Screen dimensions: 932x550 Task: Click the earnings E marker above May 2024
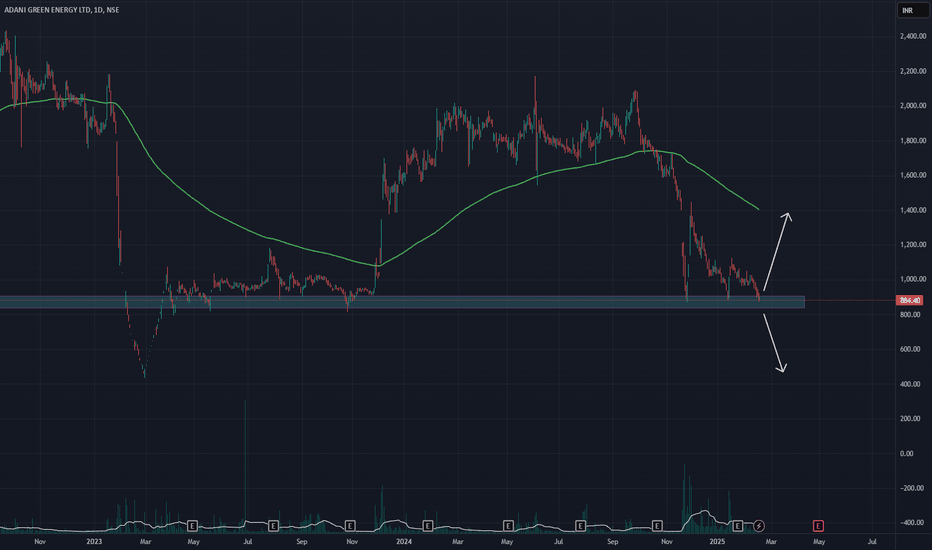pos(508,526)
